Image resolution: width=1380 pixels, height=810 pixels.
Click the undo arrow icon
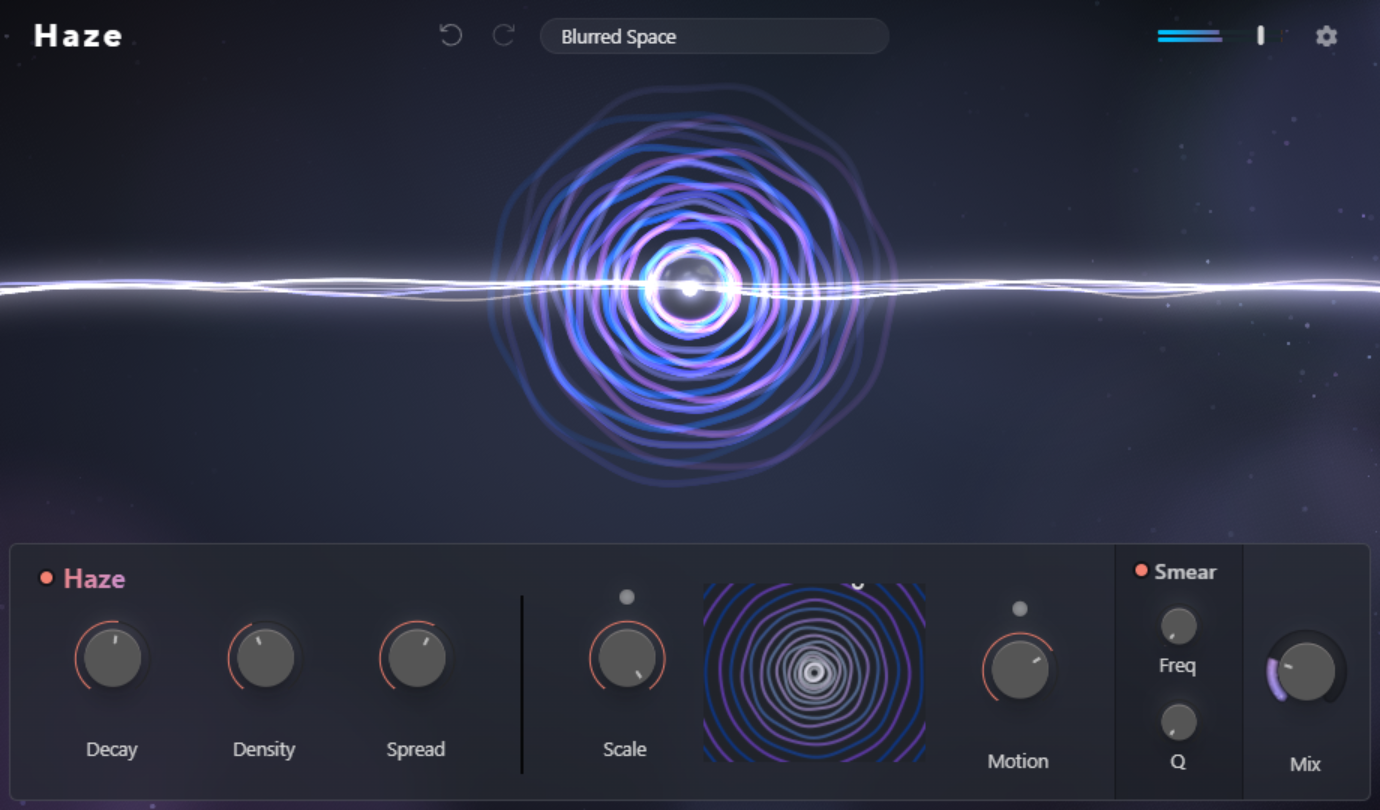click(451, 36)
